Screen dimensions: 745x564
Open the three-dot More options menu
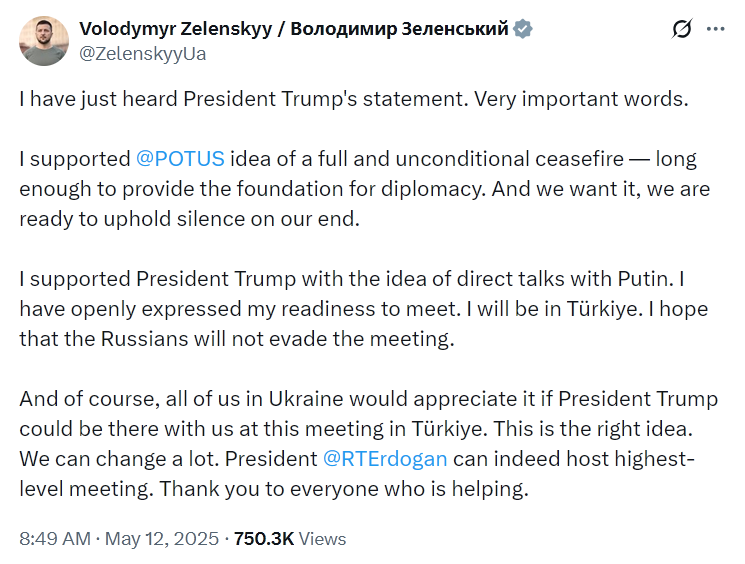pos(715,30)
